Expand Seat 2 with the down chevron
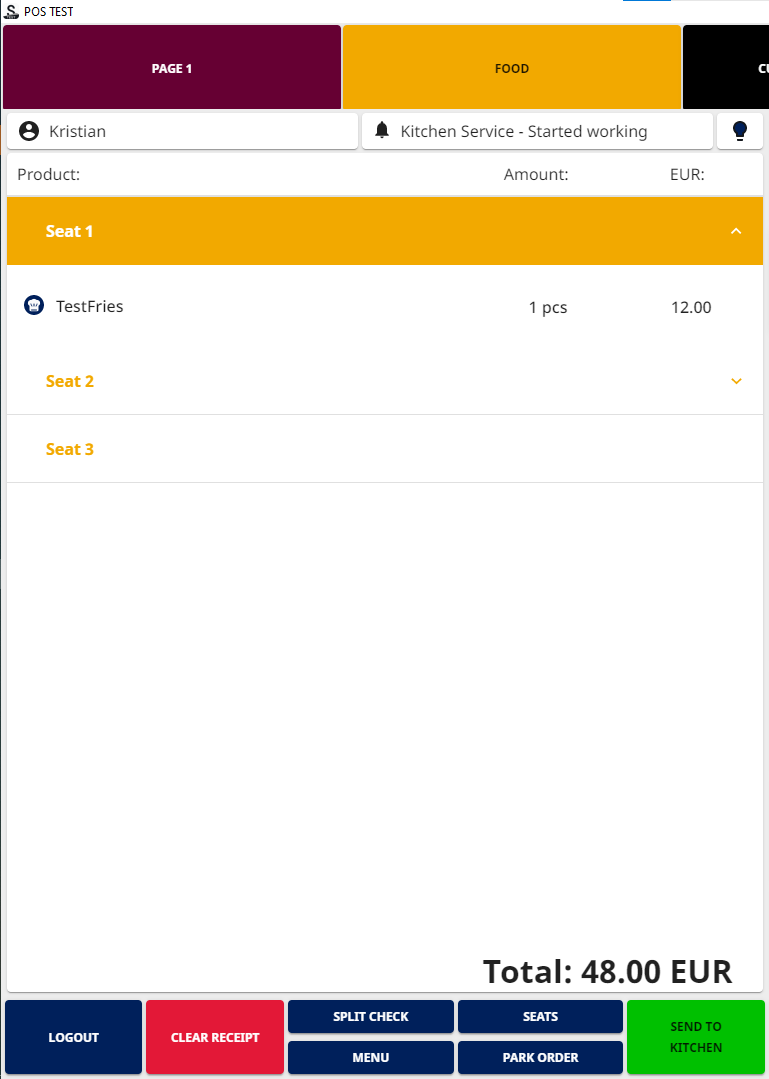 (736, 381)
